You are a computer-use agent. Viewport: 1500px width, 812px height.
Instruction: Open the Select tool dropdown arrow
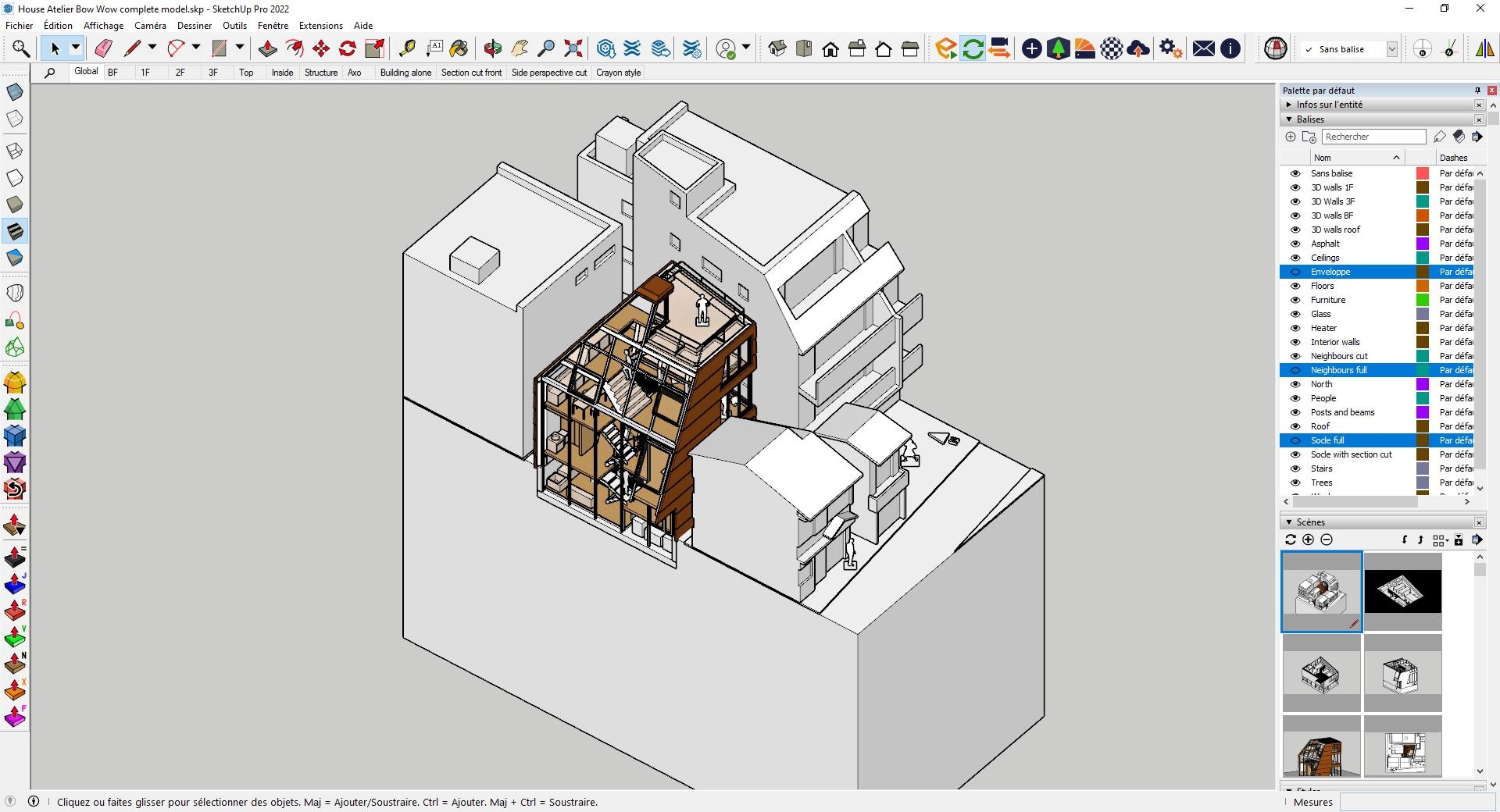click(x=76, y=48)
